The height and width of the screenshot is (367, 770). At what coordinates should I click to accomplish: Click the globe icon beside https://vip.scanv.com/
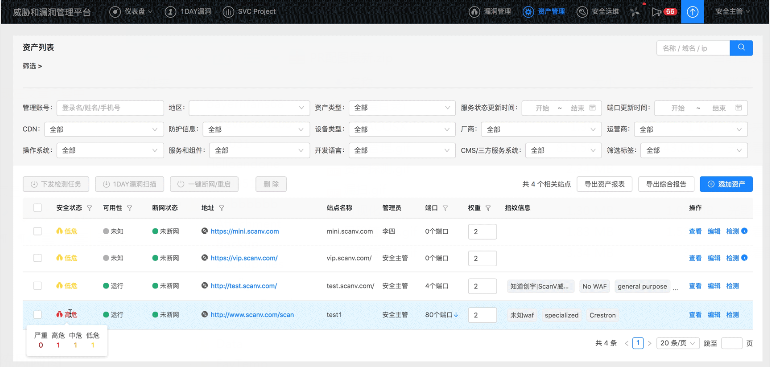[x=204, y=258]
